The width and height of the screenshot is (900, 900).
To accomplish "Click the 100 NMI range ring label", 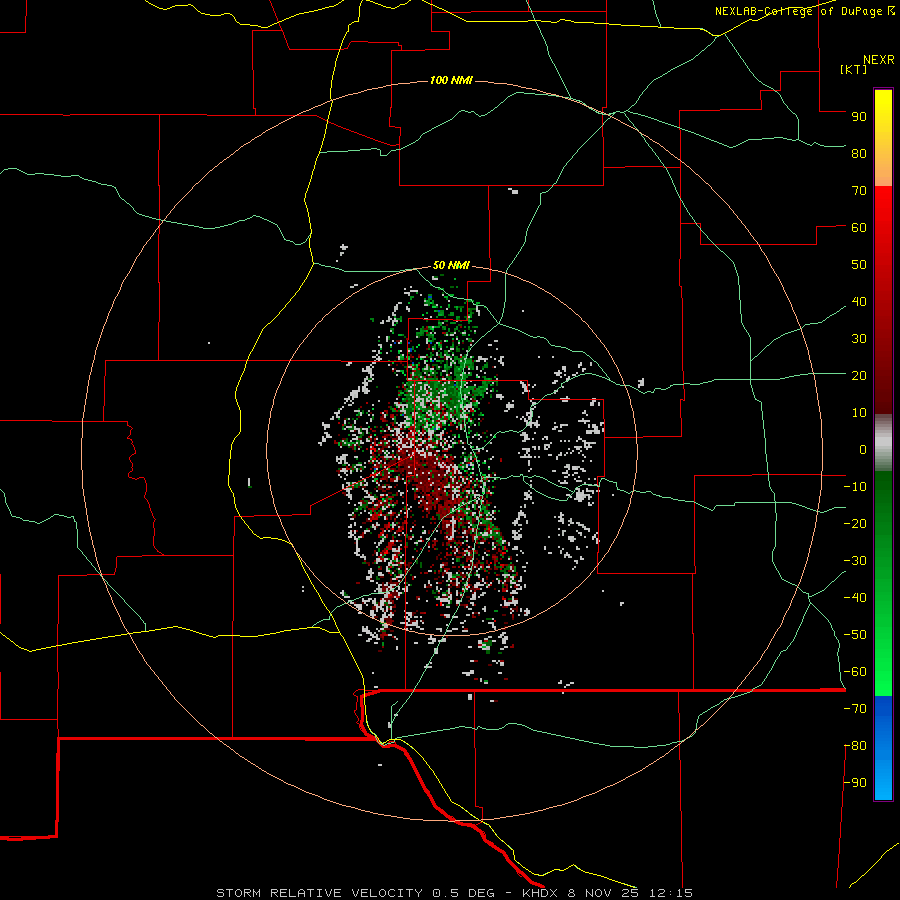I will point(451,80).
